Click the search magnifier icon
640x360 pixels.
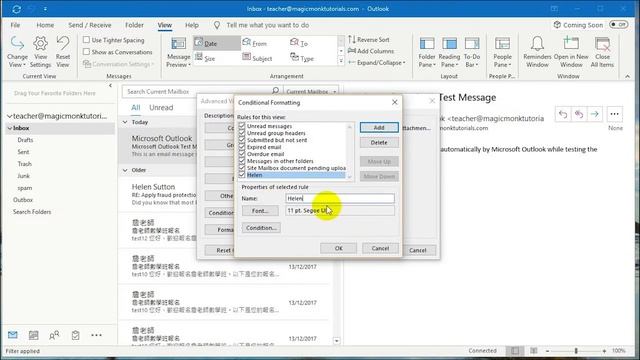(276, 91)
